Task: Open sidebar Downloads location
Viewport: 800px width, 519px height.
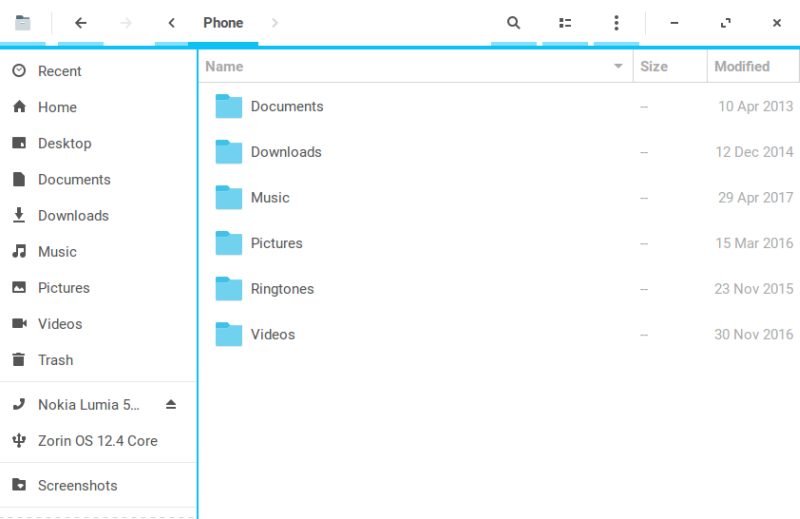Action: (98, 215)
